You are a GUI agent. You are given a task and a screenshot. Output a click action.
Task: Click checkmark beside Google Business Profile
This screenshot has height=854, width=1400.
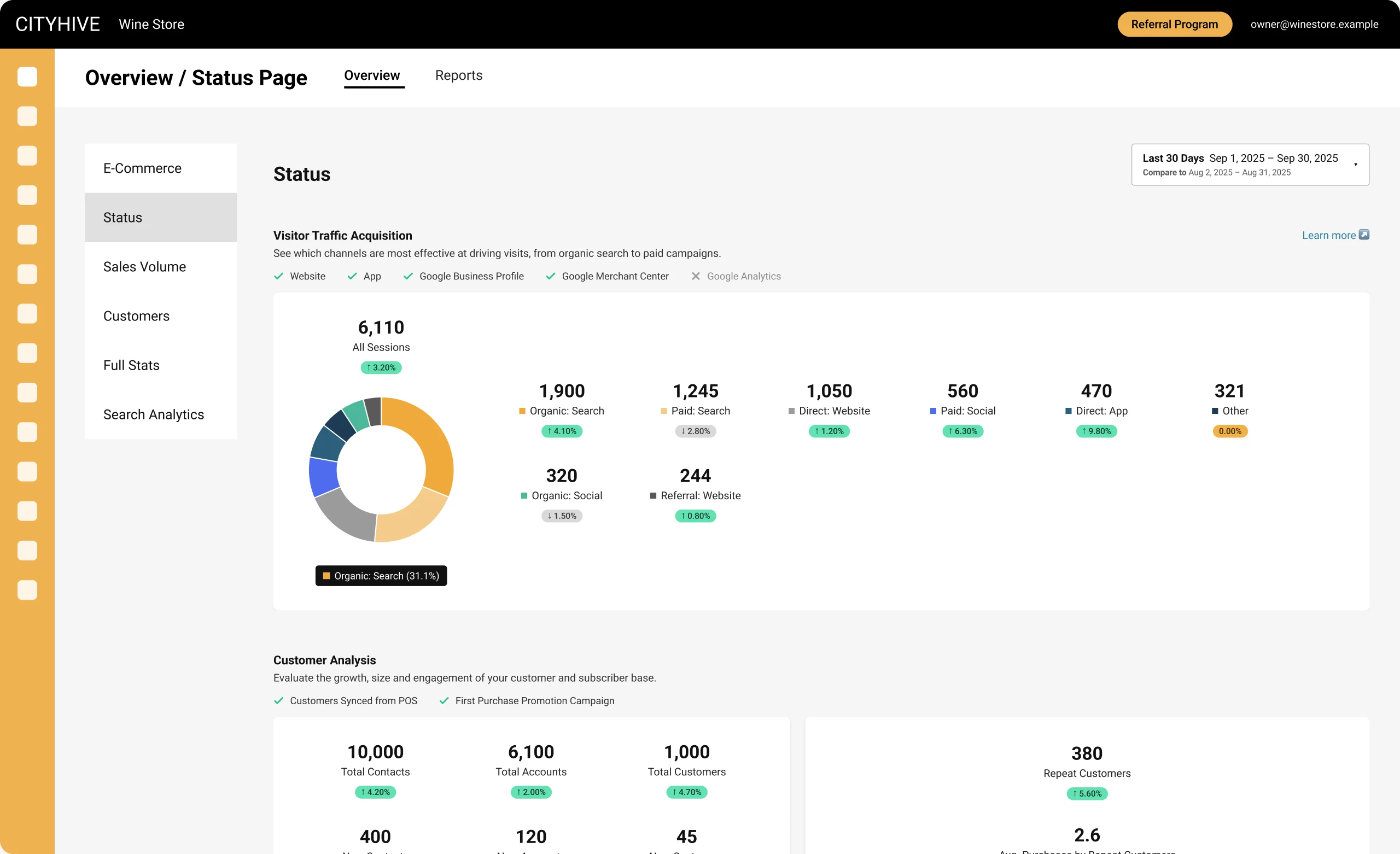[408, 276]
